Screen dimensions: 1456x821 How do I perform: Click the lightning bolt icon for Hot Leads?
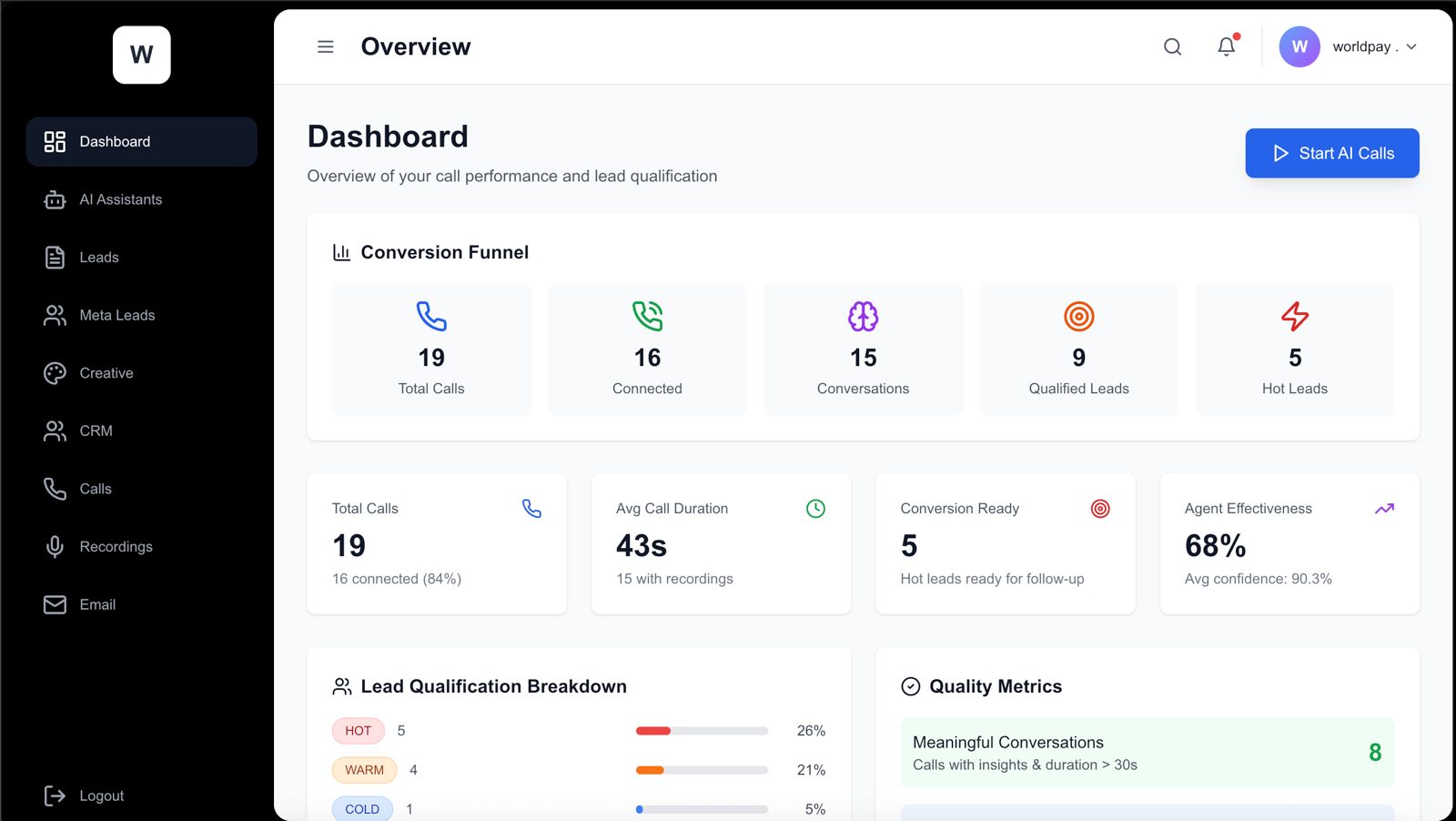coord(1294,318)
